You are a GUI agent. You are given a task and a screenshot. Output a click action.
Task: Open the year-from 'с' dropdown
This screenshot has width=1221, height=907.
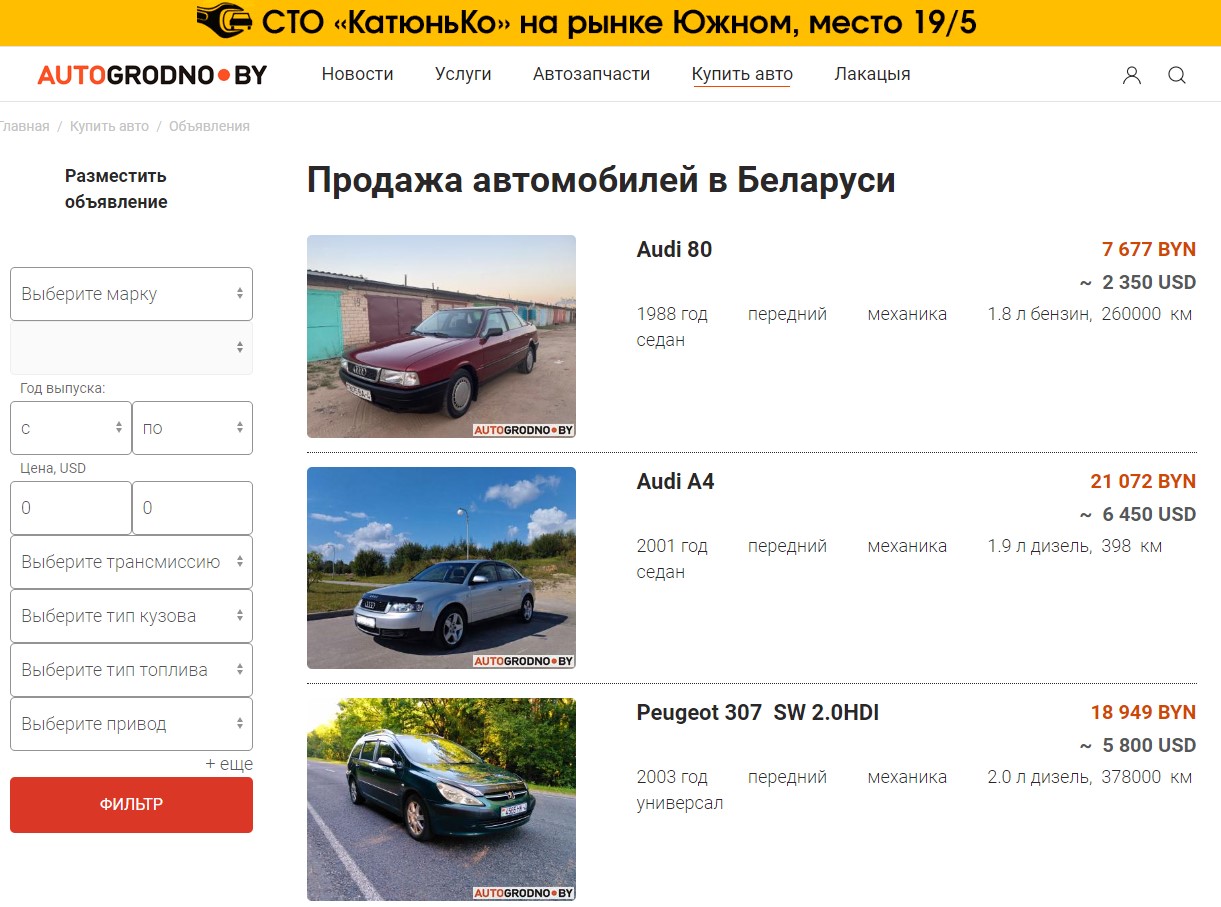coord(71,428)
